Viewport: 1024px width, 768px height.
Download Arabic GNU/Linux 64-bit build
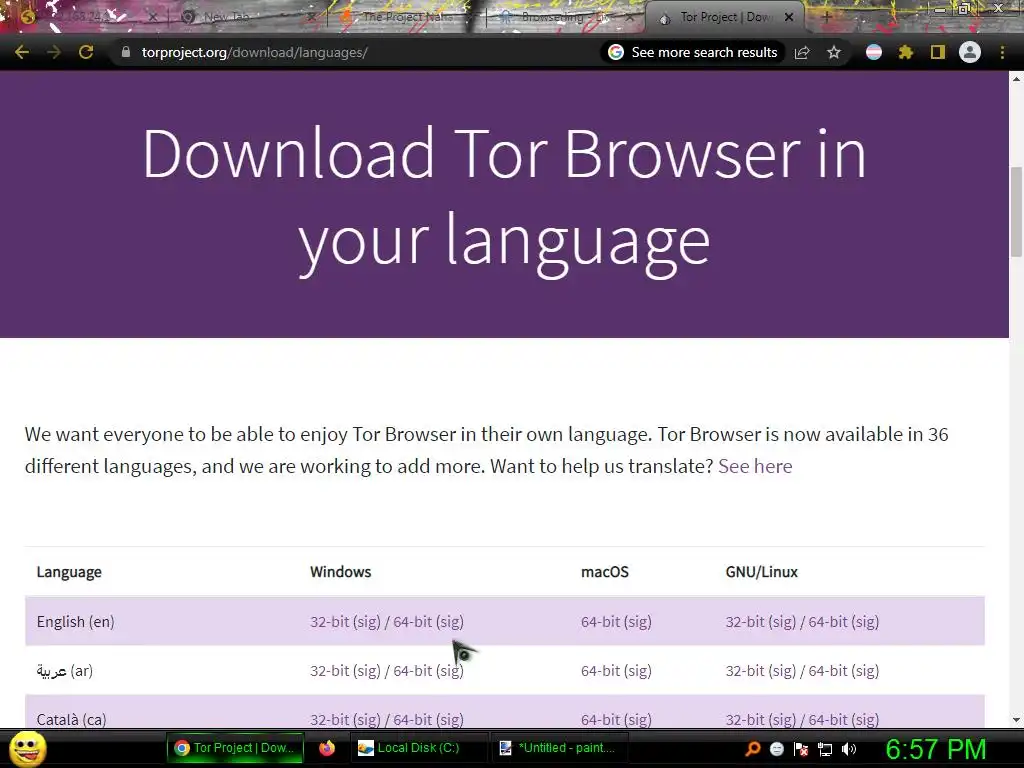tap(828, 671)
